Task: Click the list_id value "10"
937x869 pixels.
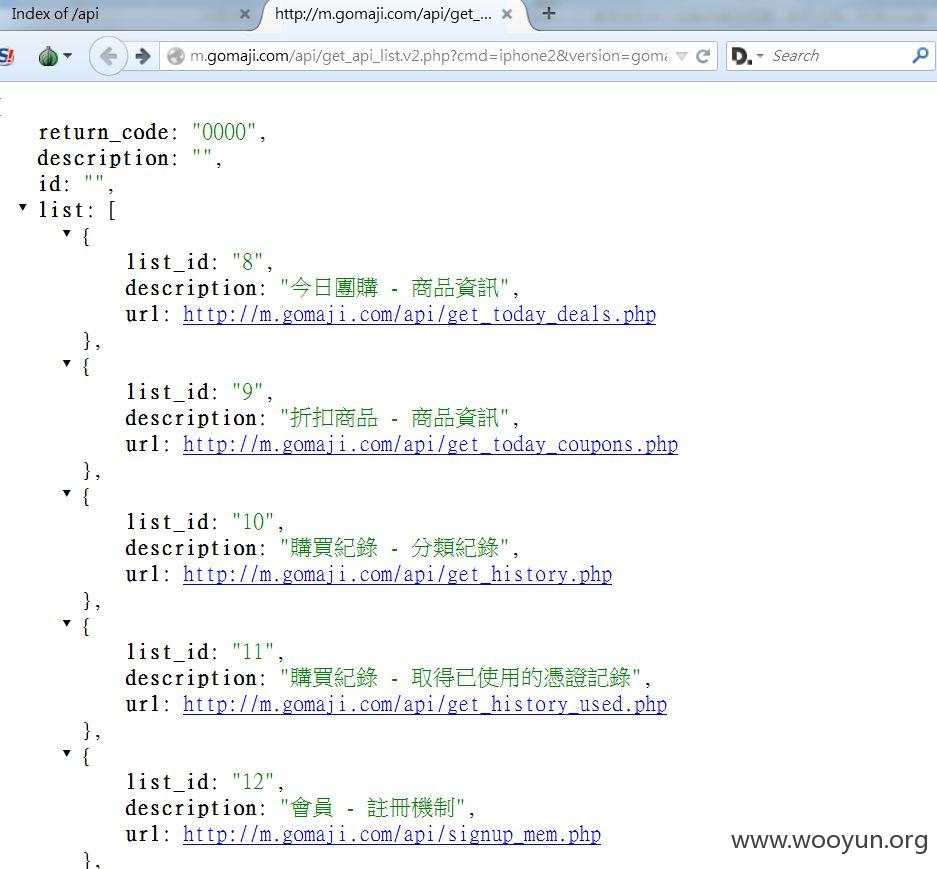Action: 253,522
